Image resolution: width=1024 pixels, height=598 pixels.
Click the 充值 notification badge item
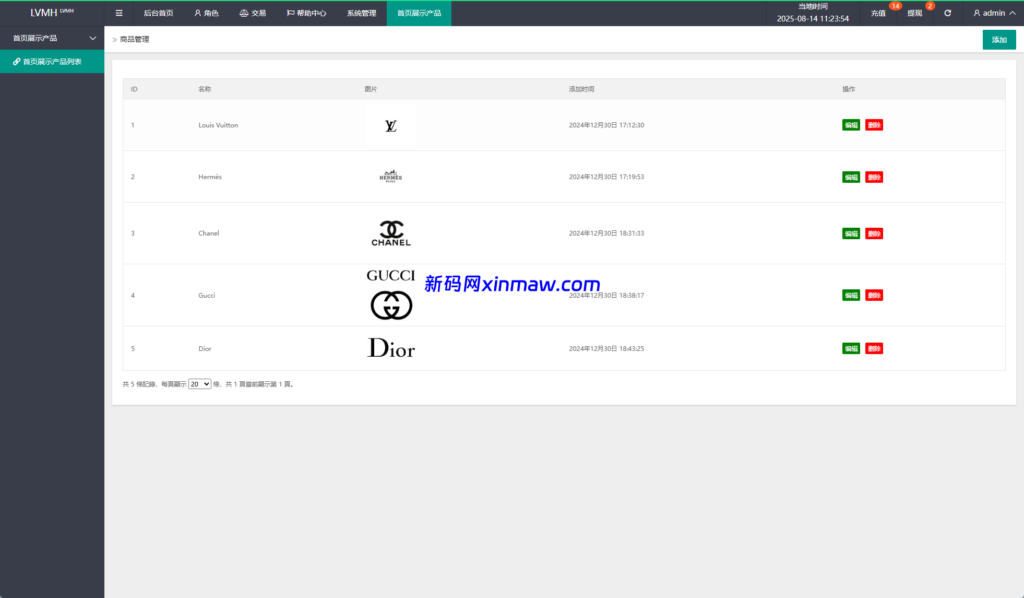[x=878, y=13]
